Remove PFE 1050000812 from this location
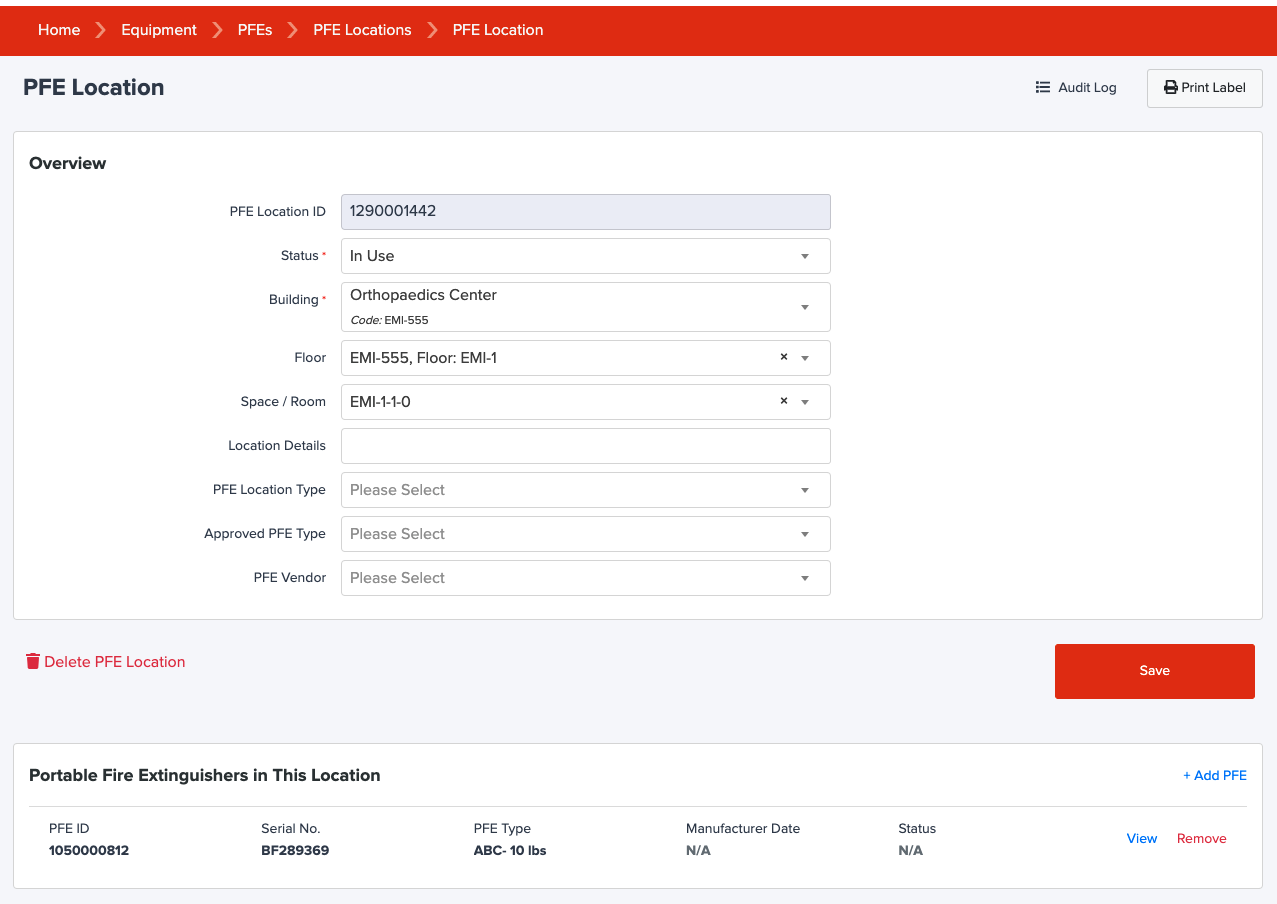 click(1202, 839)
